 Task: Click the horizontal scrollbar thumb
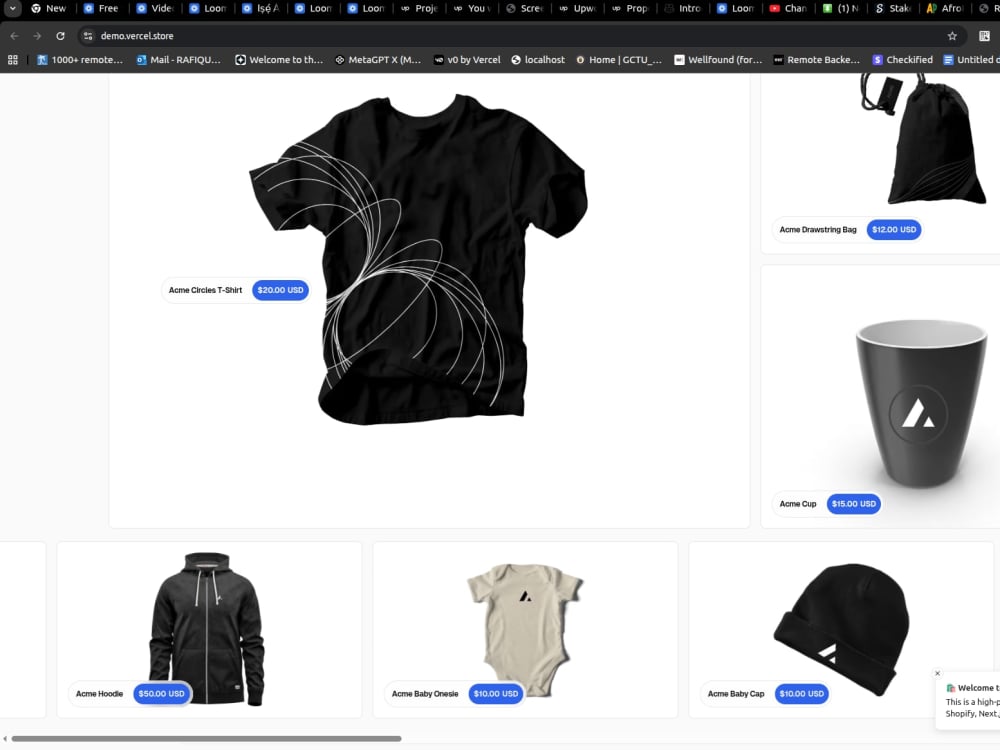pyautogui.click(x=207, y=739)
